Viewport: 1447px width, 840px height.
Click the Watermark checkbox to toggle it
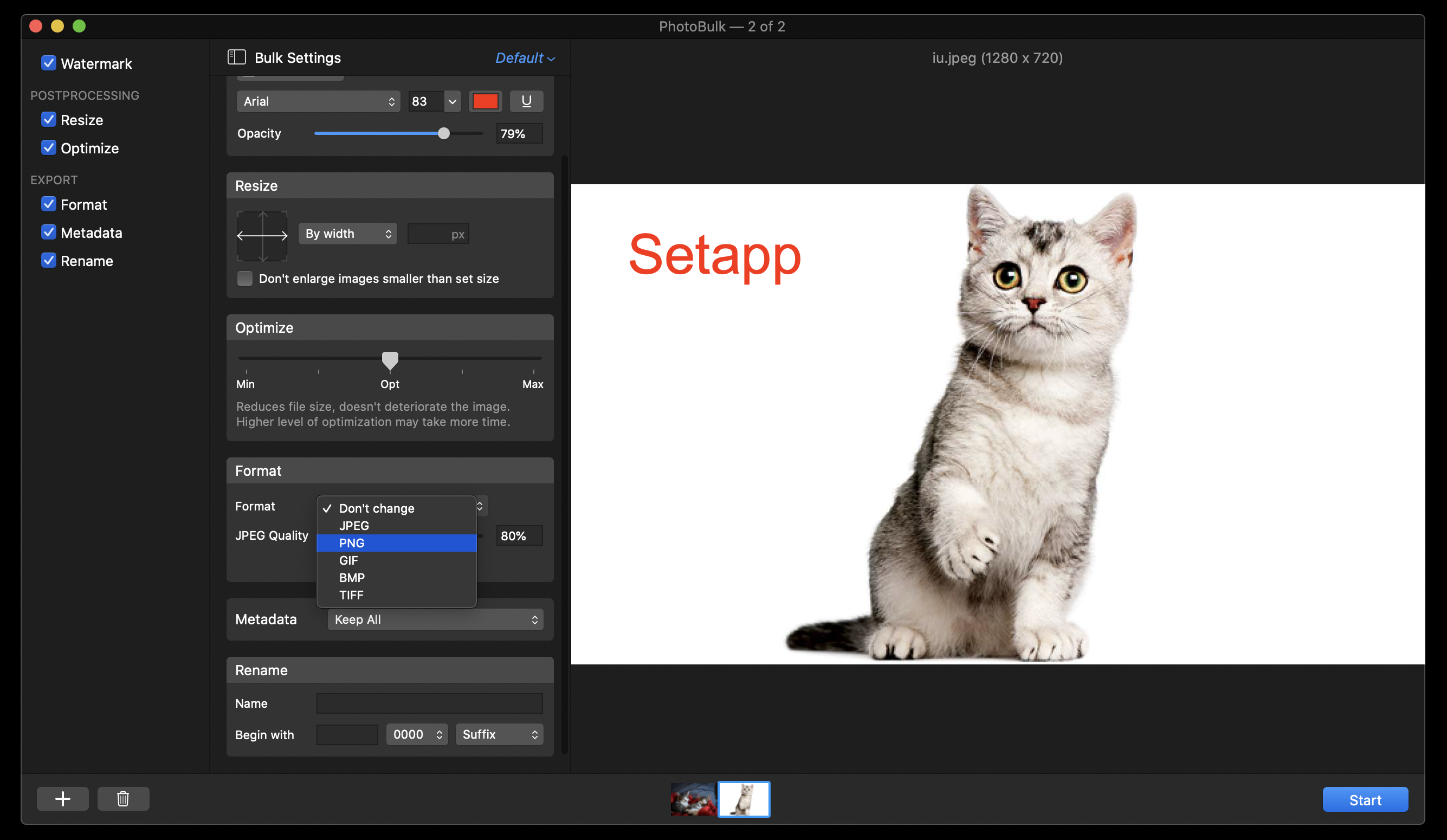pos(48,63)
